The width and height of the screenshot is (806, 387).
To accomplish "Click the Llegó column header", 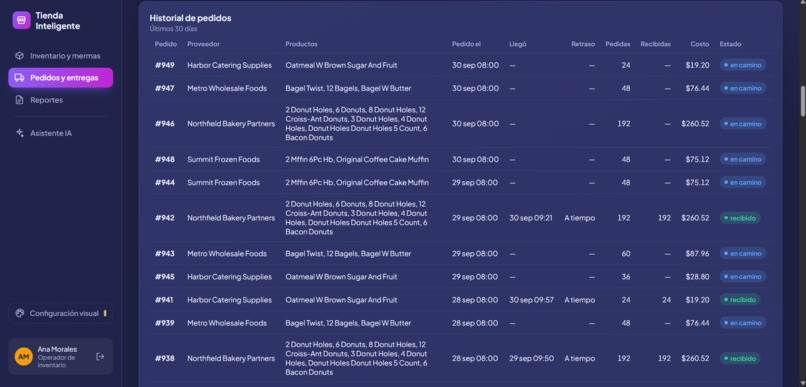I will point(518,44).
